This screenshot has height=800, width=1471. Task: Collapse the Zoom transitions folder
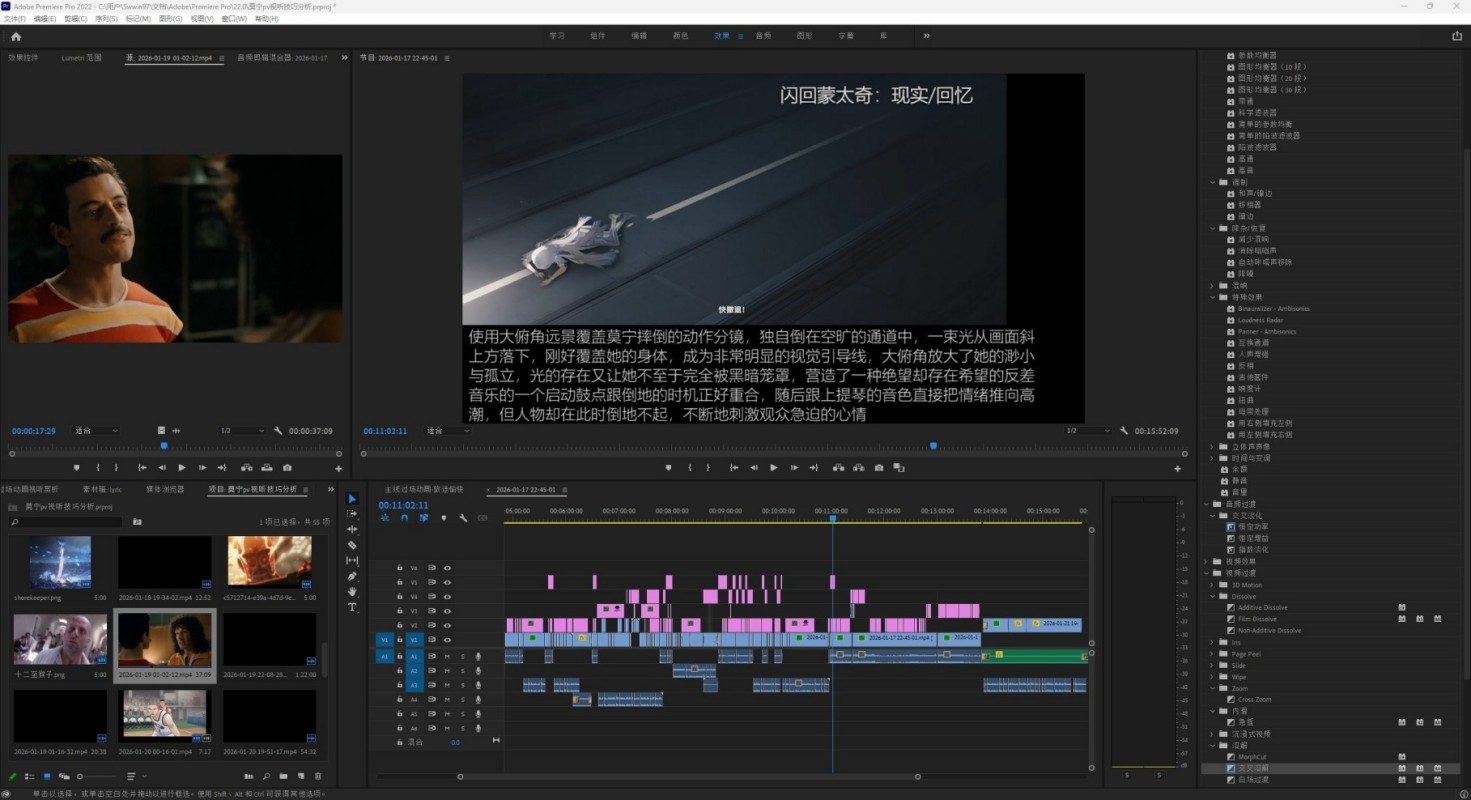click(1212, 688)
